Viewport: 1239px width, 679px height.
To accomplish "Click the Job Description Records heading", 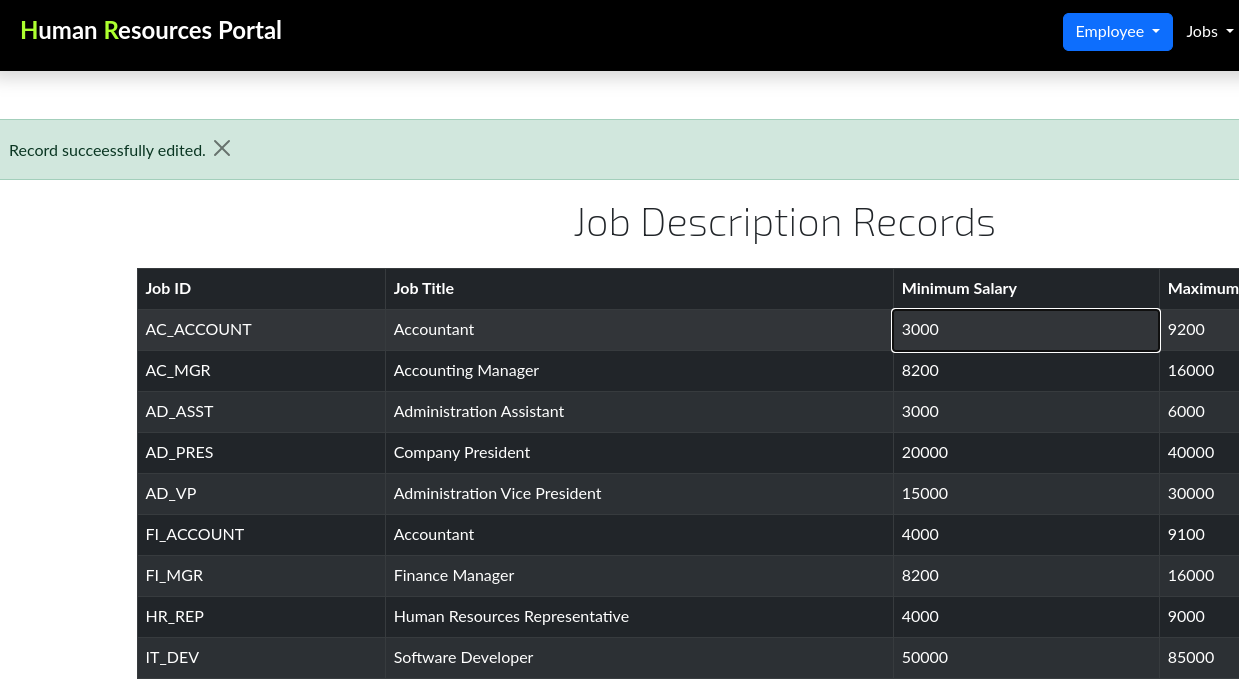I will (x=784, y=223).
